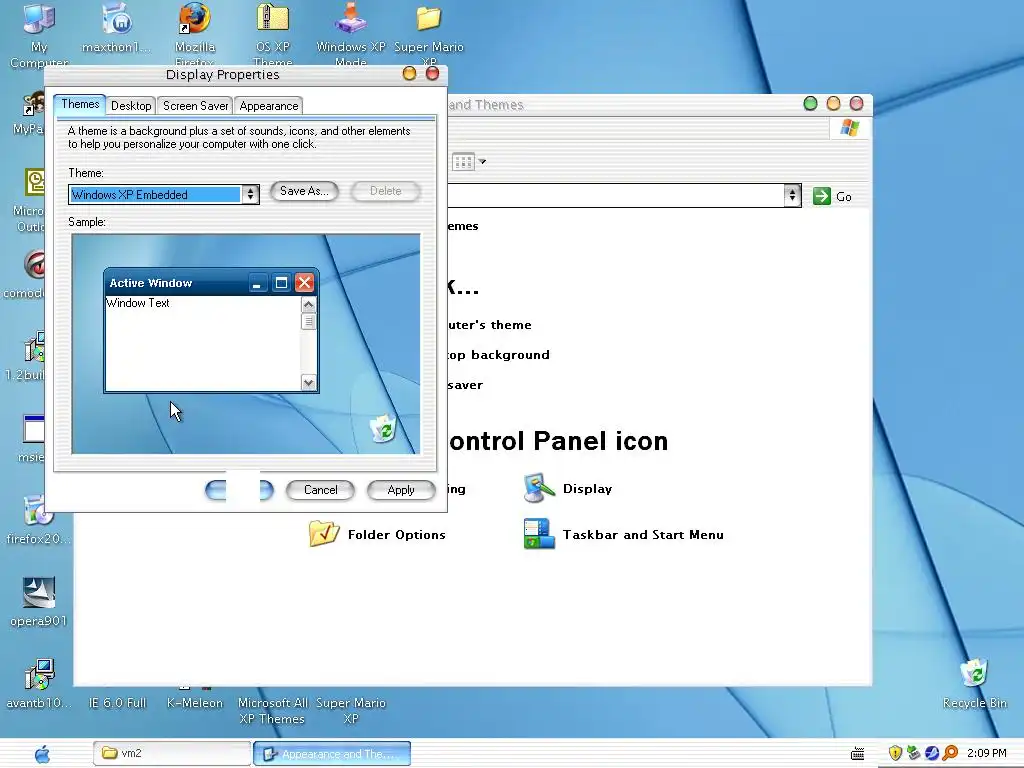Click the yellow security shield tray icon
This screenshot has width=1024, height=768.
(x=895, y=753)
